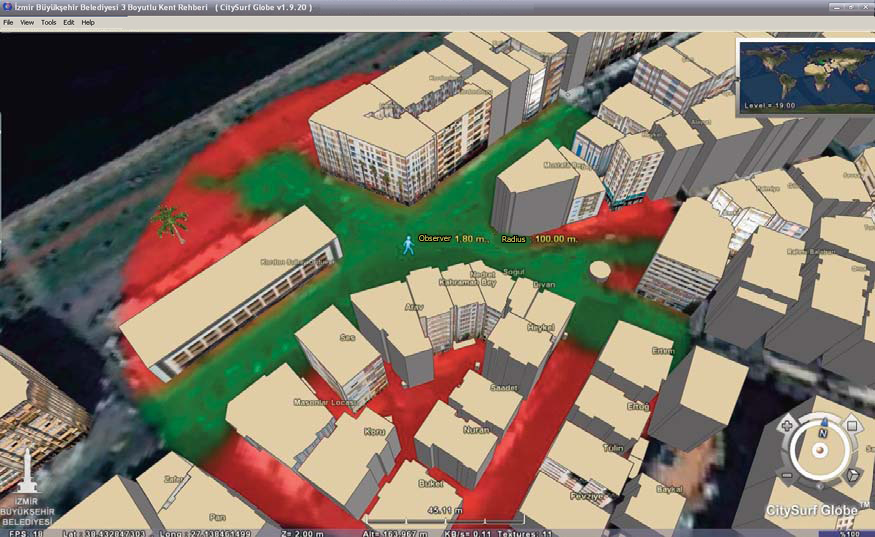
Task: Click the blue observer person icon
Action: (x=408, y=245)
